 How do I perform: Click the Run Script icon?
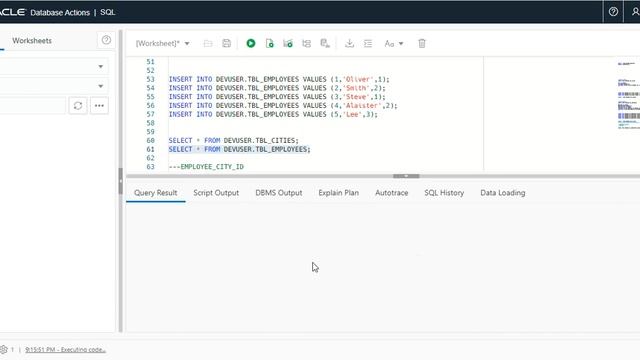pos(269,43)
